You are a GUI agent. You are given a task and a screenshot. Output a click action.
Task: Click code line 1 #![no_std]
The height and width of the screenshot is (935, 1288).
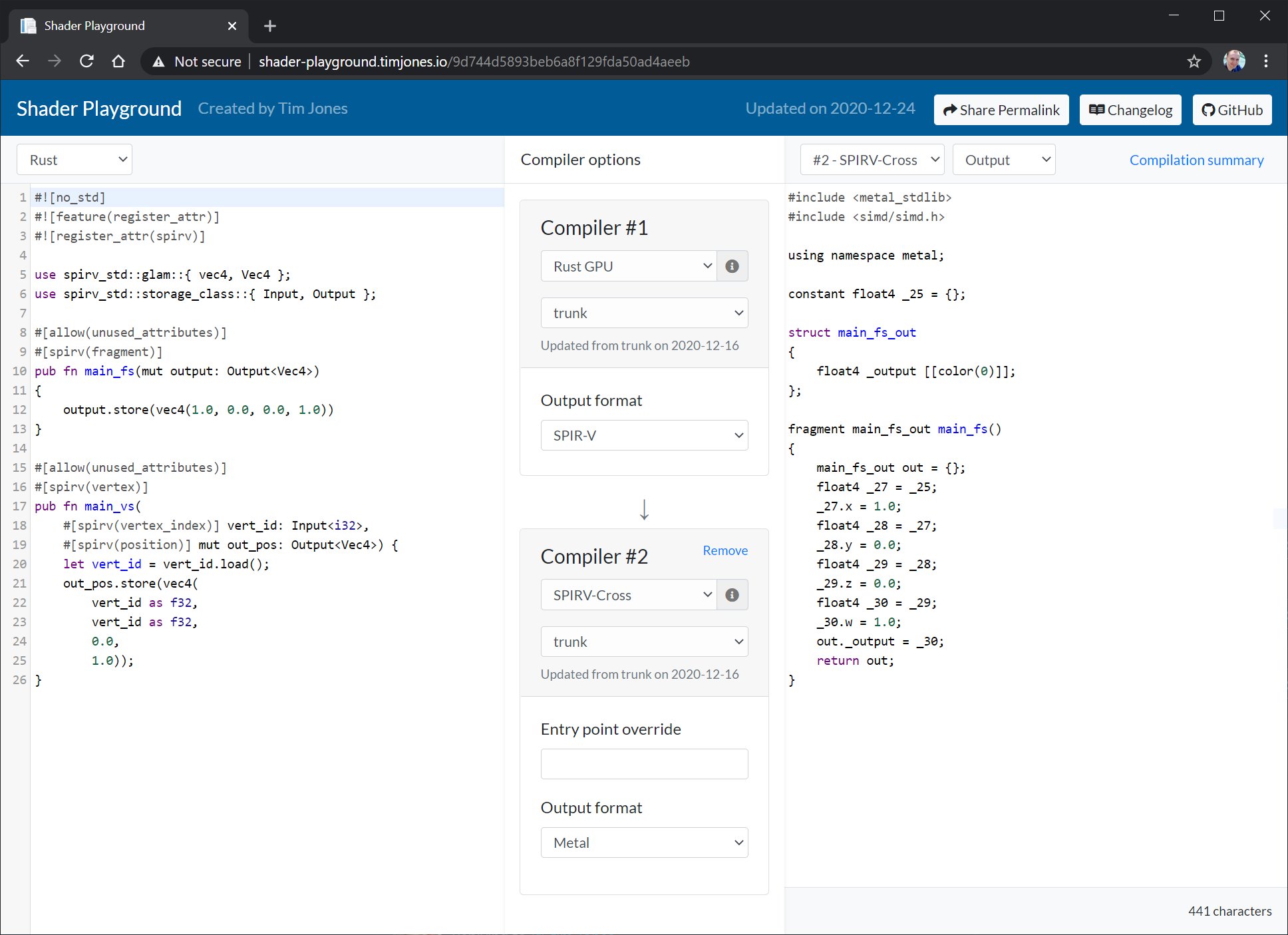pos(70,198)
